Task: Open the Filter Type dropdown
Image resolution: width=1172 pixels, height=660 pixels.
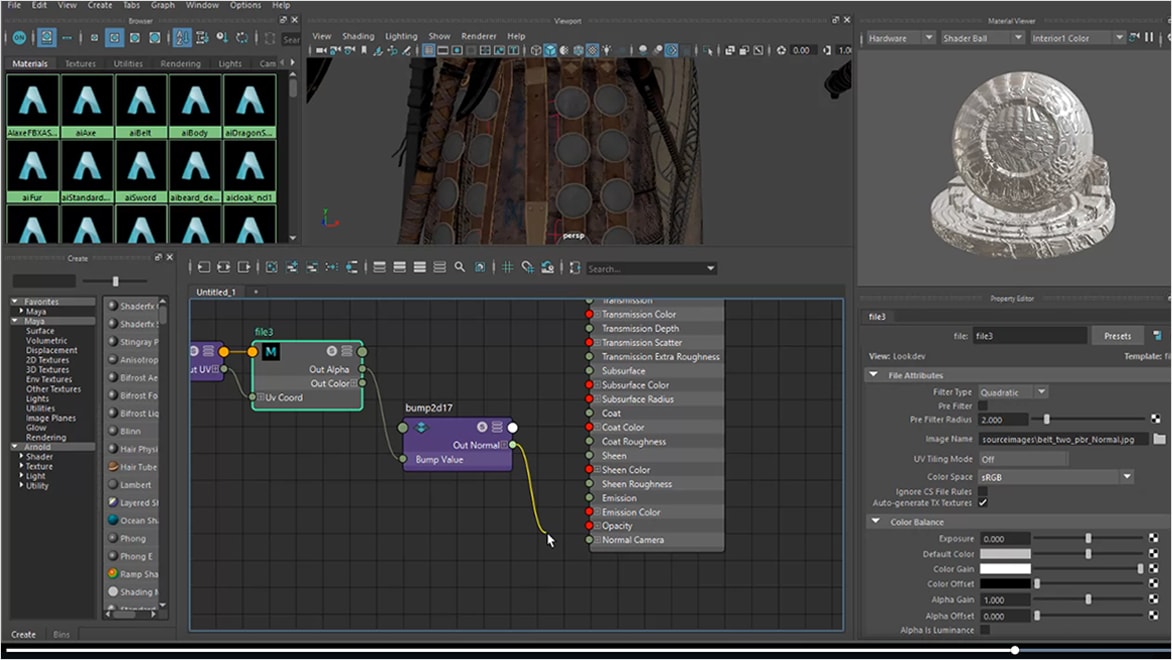Action: (1013, 392)
